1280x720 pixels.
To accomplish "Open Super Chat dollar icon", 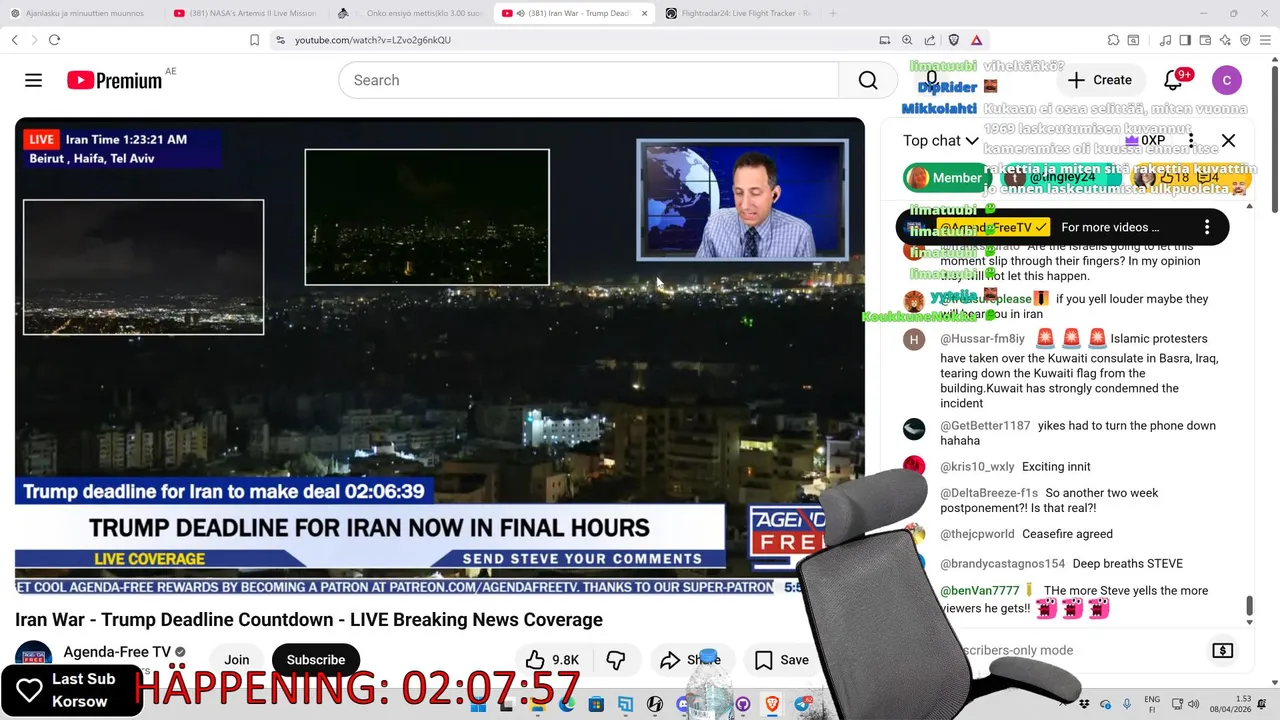I will coord(1222,650).
